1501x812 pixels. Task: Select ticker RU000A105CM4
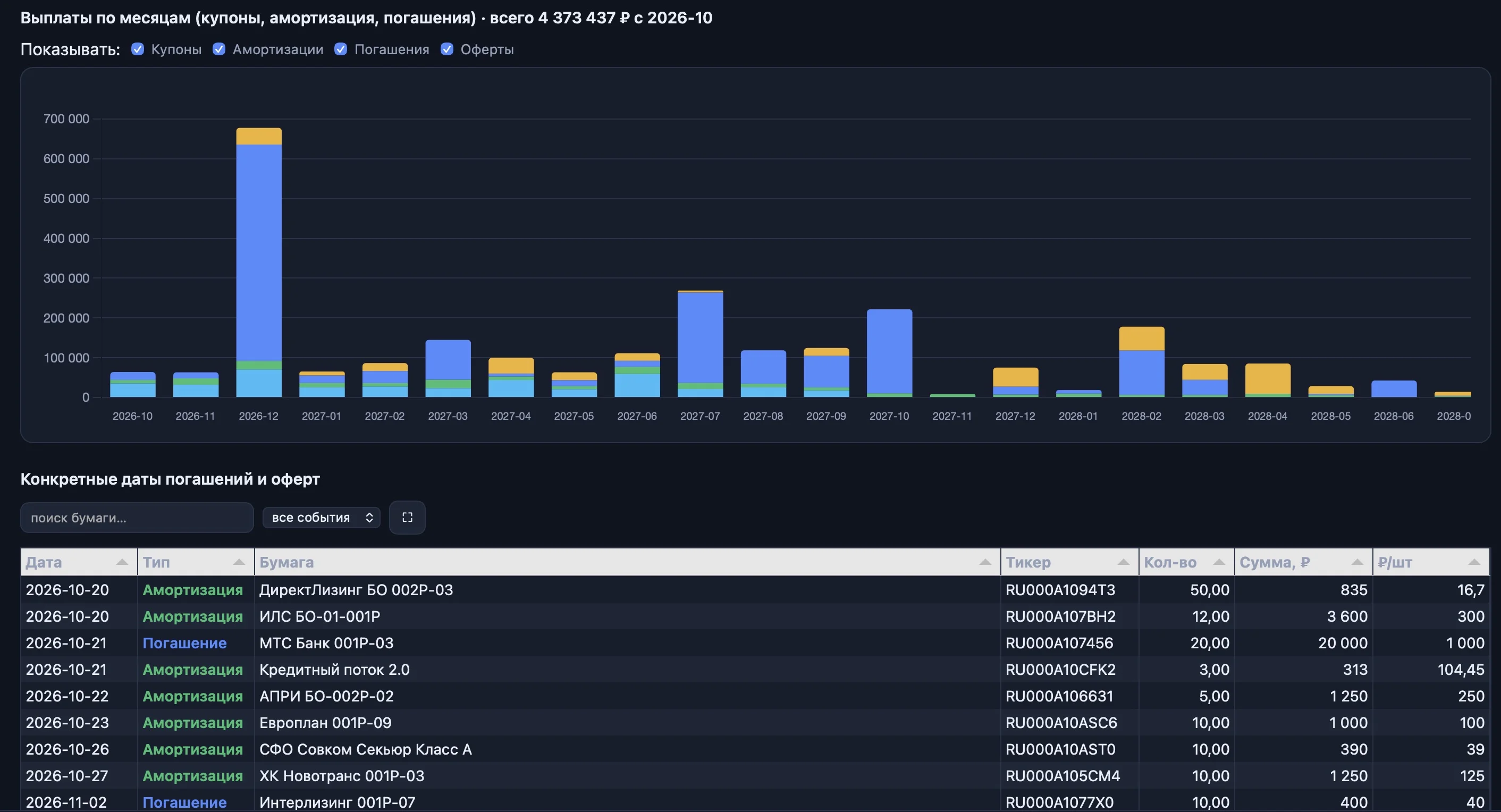click(1063, 776)
